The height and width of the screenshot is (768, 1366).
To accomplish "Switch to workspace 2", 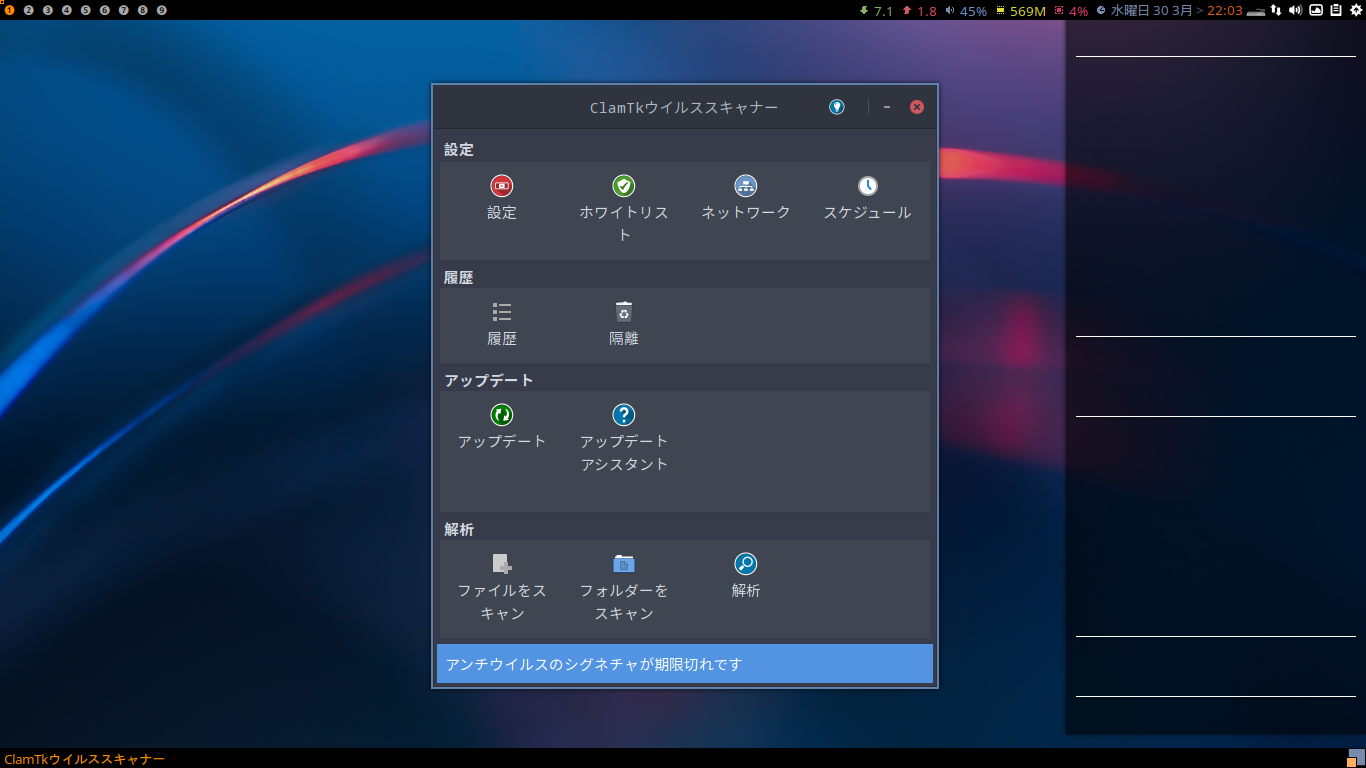I will click(x=29, y=10).
